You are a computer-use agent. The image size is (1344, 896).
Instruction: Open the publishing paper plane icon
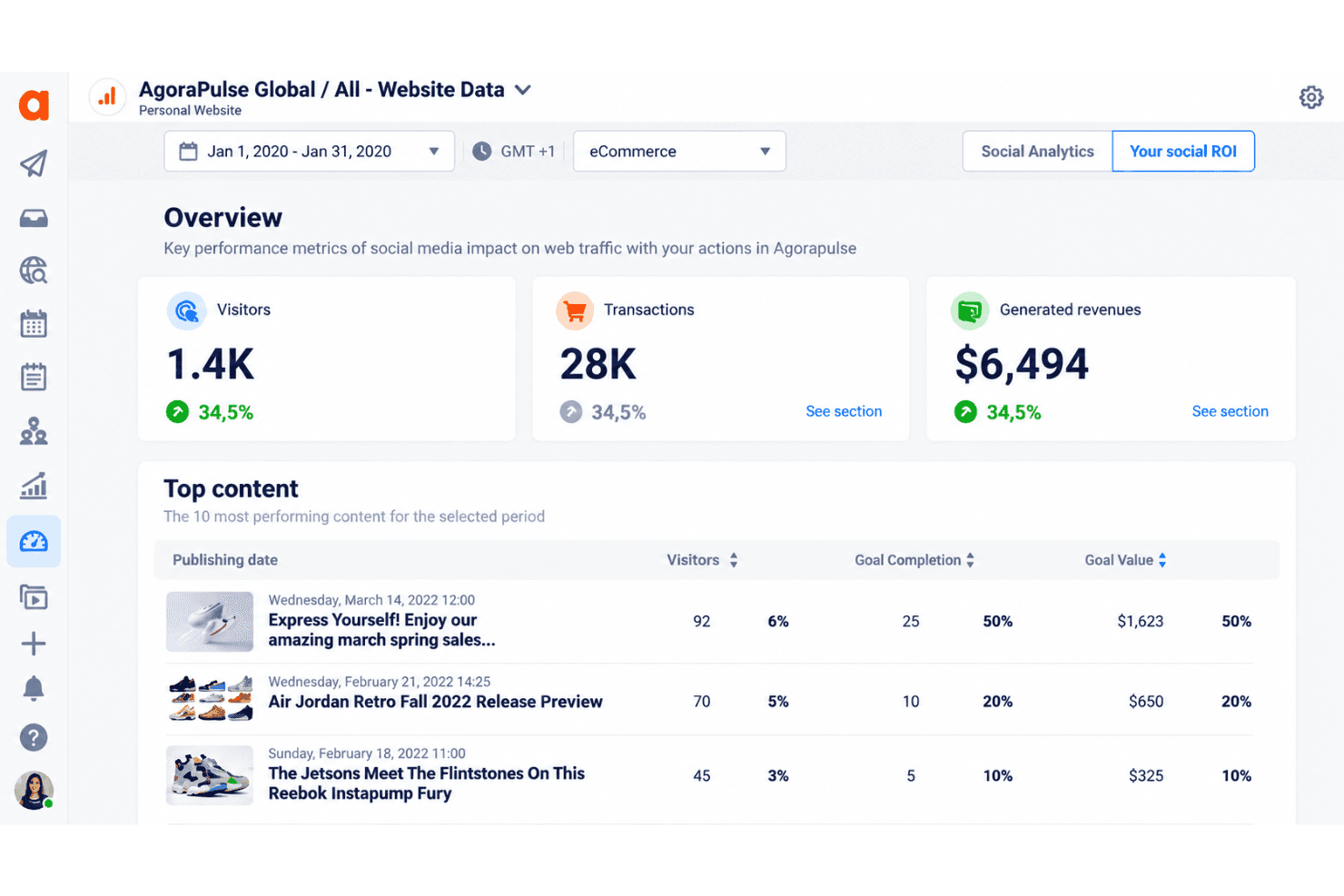tap(34, 163)
